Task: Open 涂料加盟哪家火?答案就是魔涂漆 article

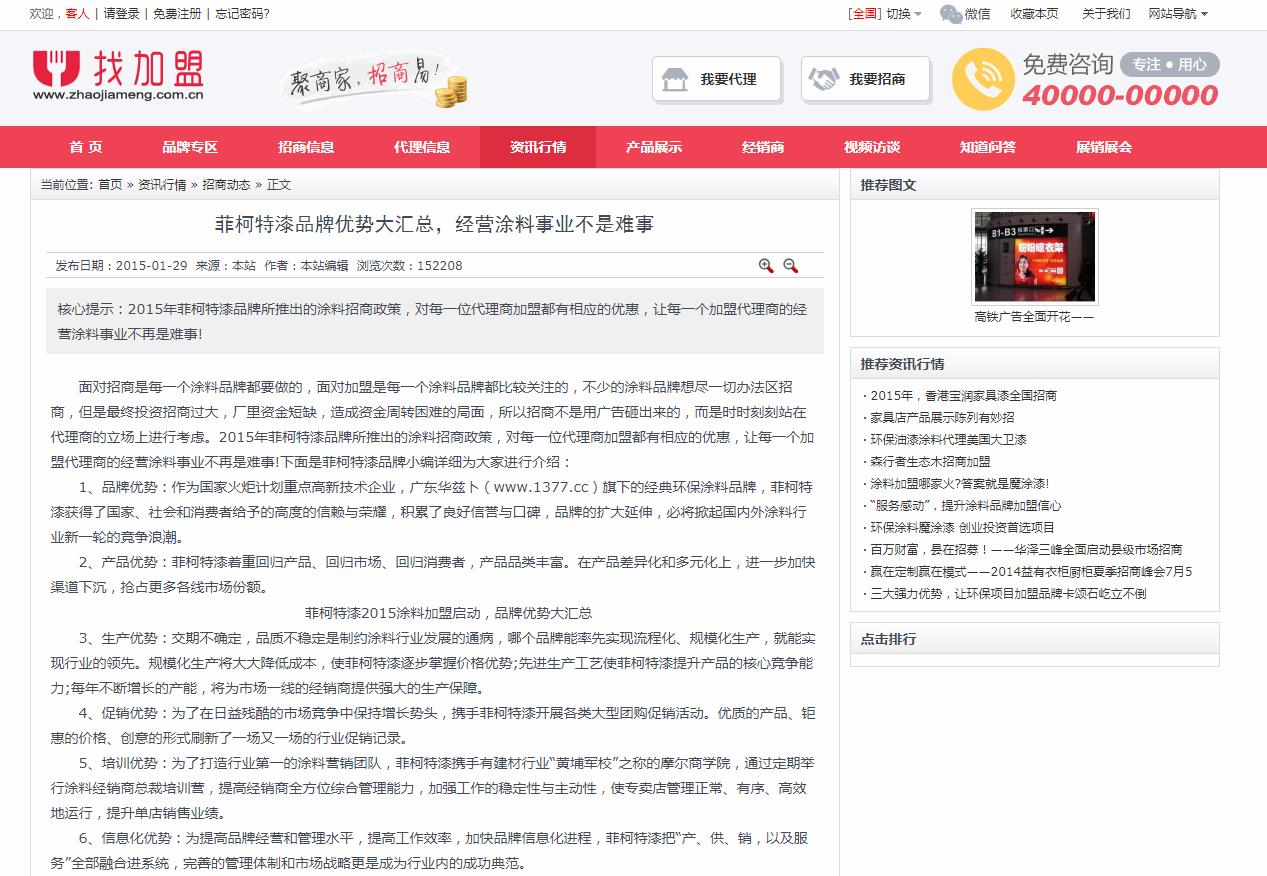Action: click(x=960, y=484)
